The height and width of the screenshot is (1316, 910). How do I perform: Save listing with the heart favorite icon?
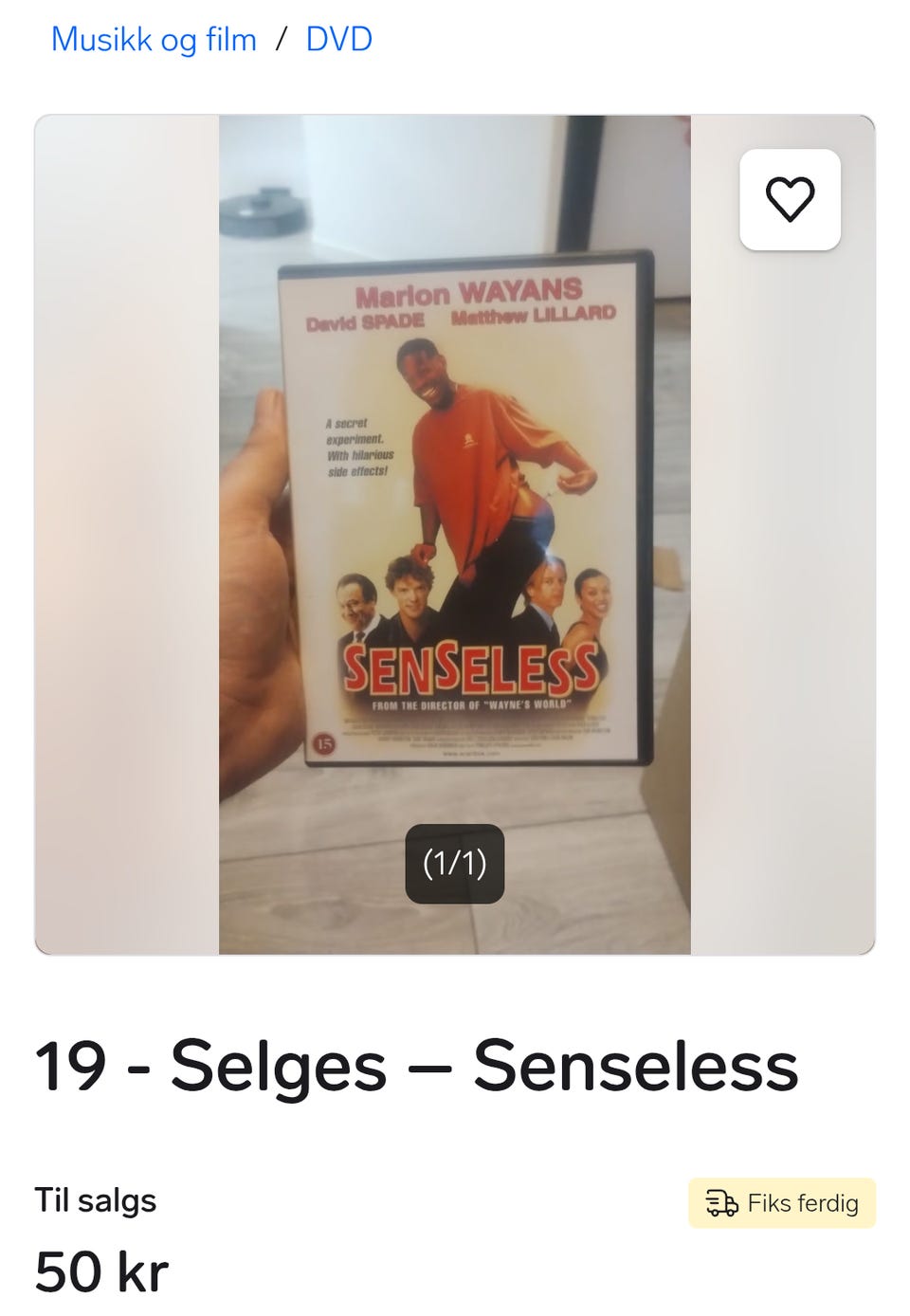pos(790,200)
